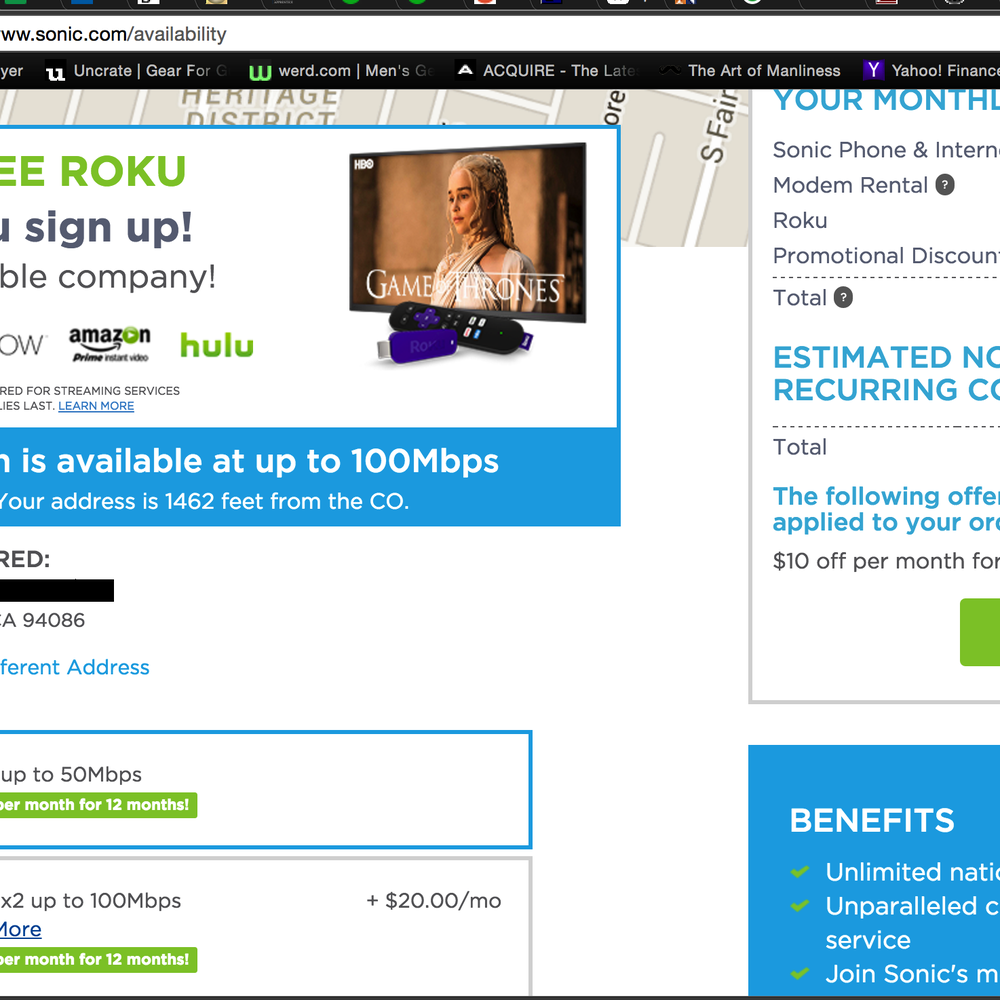
Task: Open the Uncrate bookmark icon
Action: pyautogui.click(x=55, y=71)
